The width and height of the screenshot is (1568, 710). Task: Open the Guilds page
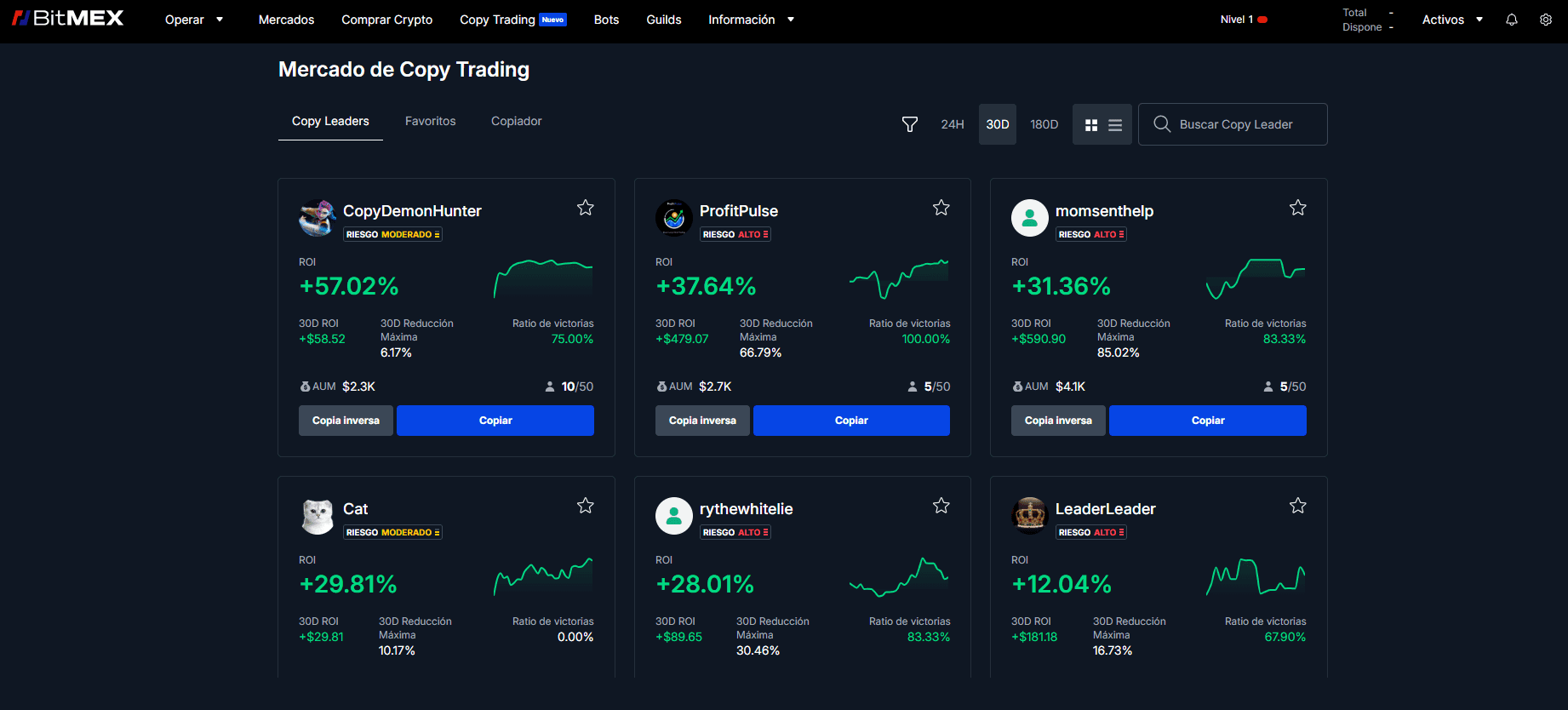tap(664, 20)
